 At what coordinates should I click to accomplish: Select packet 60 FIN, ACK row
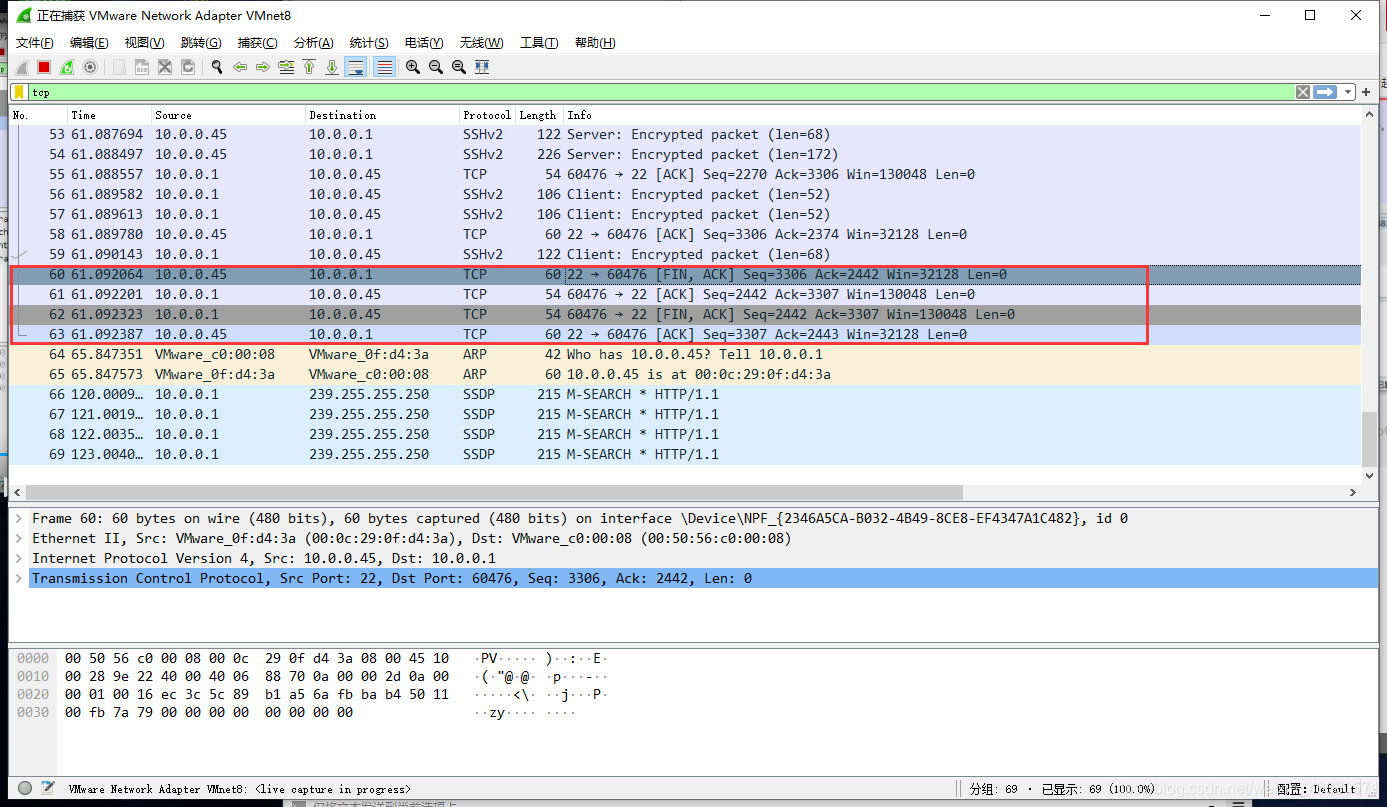click(x=685, y=274)
